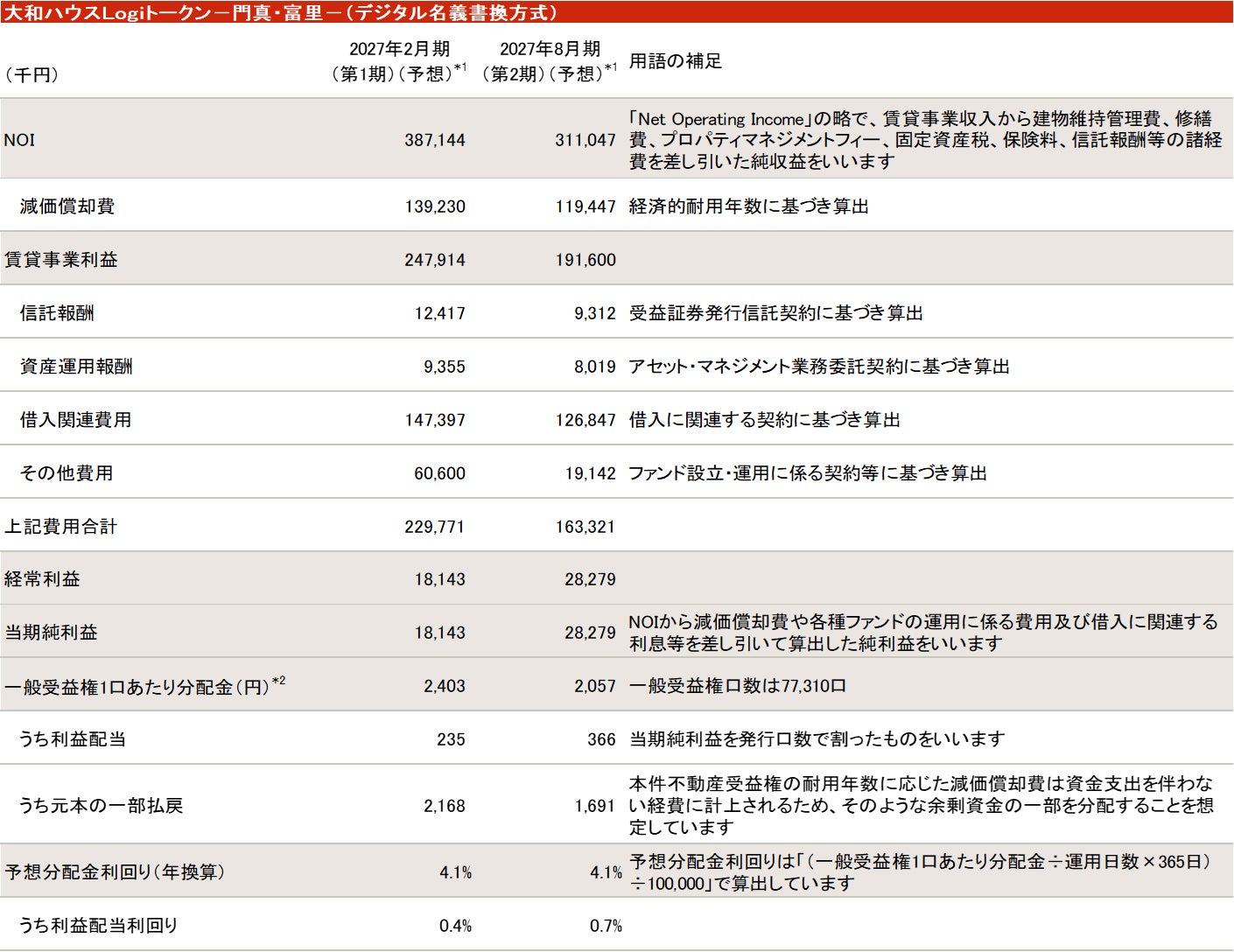This screenshot has height=952, width=1234.
Task: Click the 当期純利益 explanation starting NOIから減価償却費
Action: coord(923,633)
